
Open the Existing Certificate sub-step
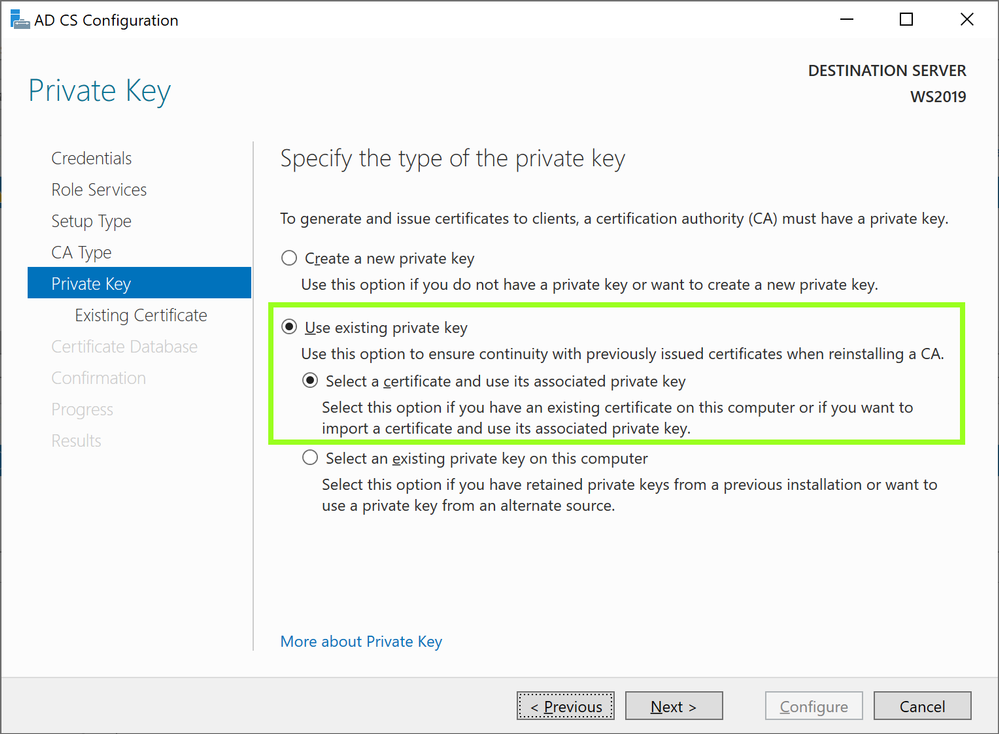tap(140, 314)
